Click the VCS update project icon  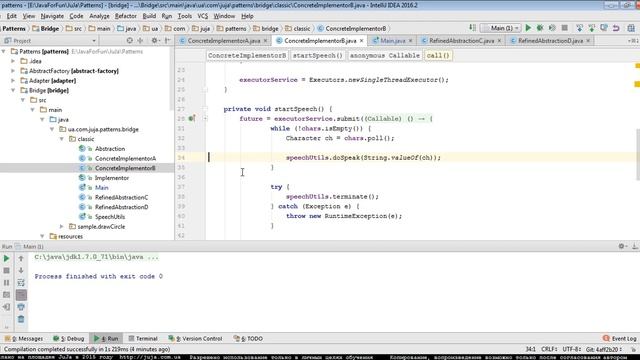point(579,28)
